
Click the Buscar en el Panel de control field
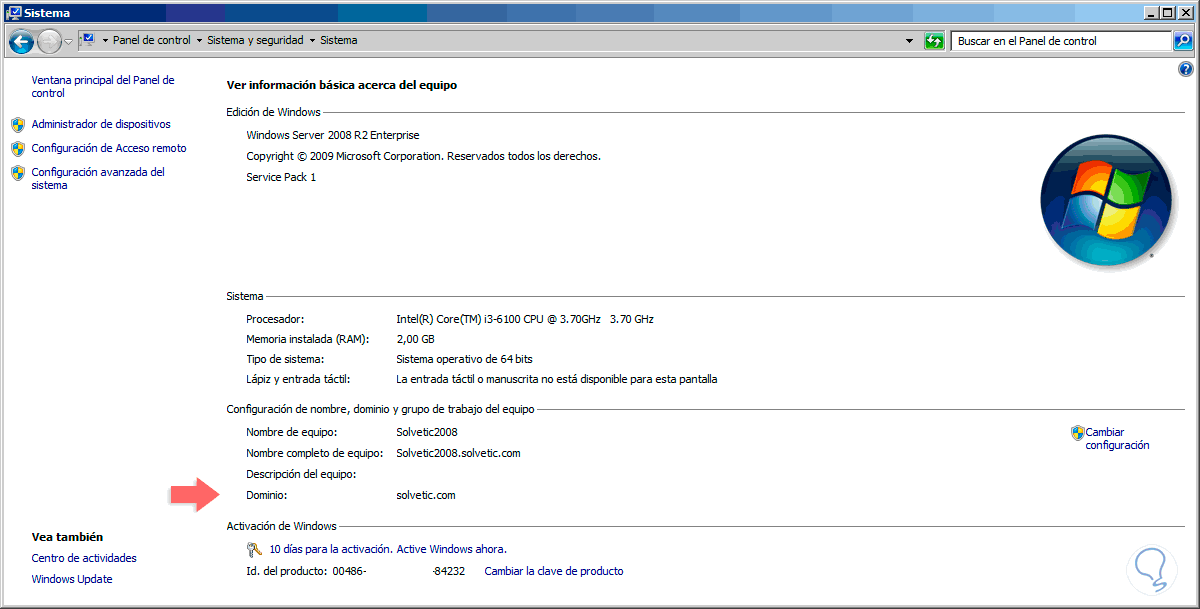coord(1060,41)
